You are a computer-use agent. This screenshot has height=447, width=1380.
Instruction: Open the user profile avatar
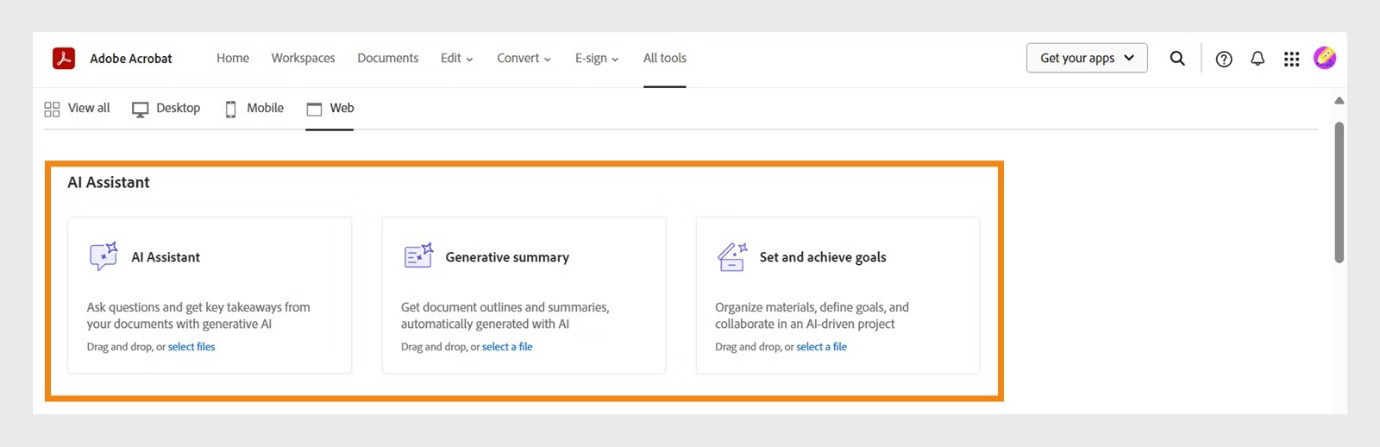[1325, 58]
